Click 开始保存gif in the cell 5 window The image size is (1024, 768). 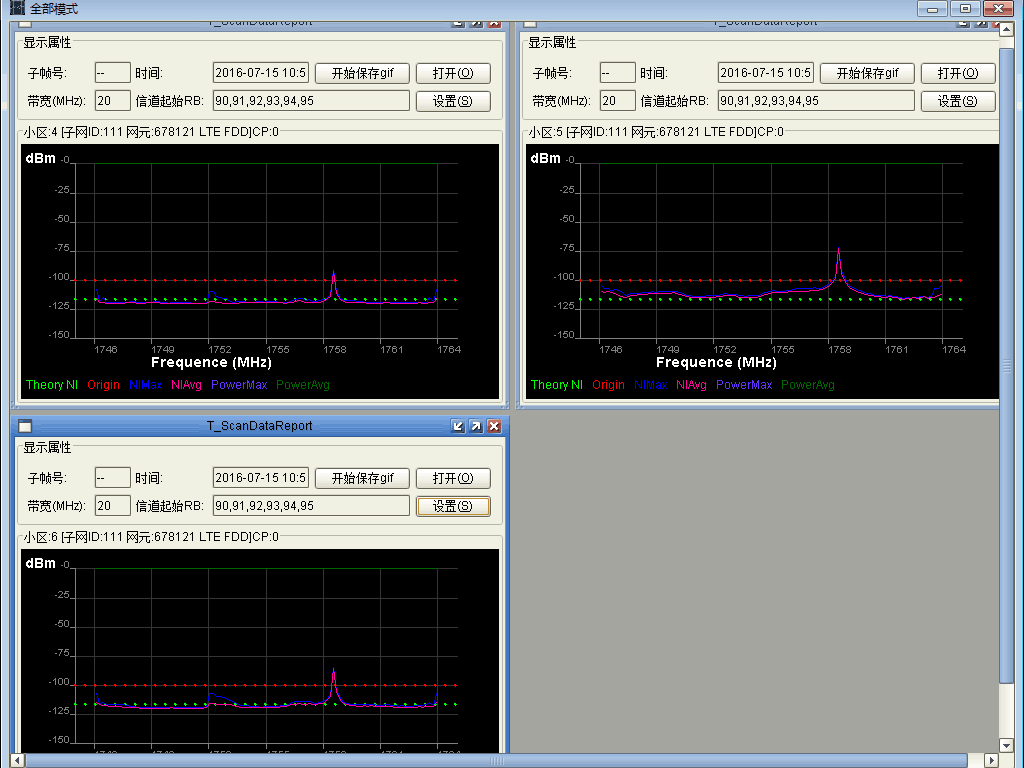[x=867, y=73]
